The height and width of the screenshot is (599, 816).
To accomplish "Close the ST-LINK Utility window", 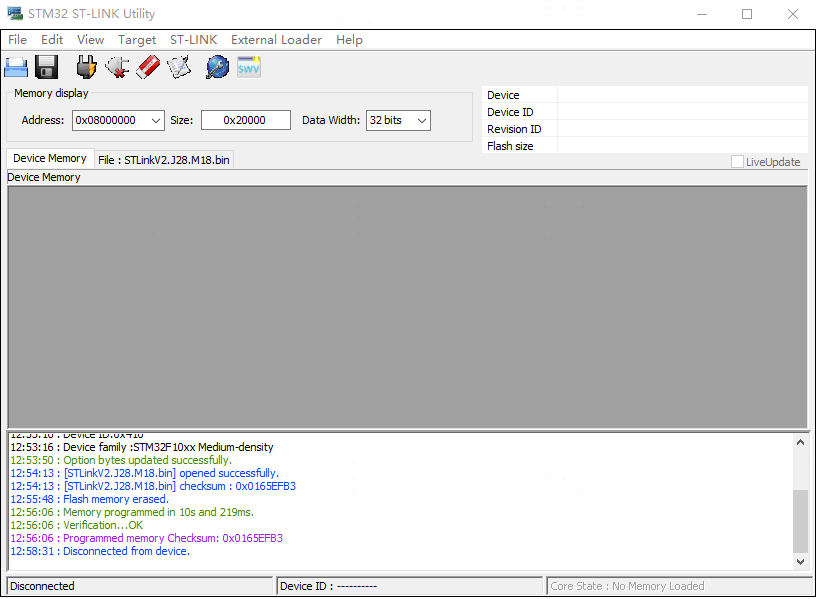I will point(793,14).
